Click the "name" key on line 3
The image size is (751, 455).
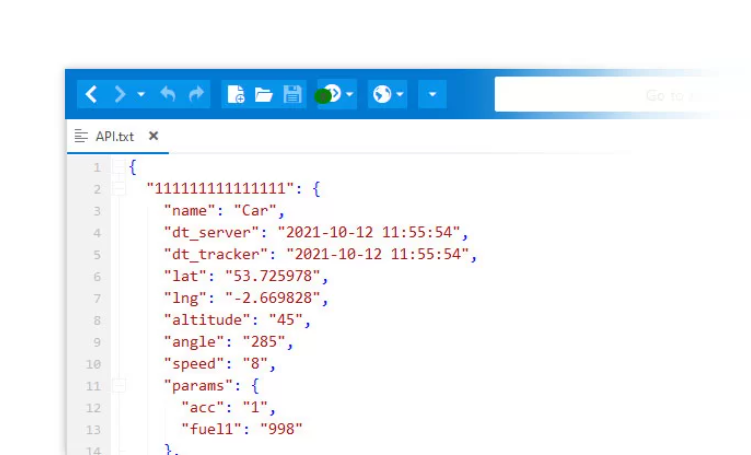coord(189,210)
